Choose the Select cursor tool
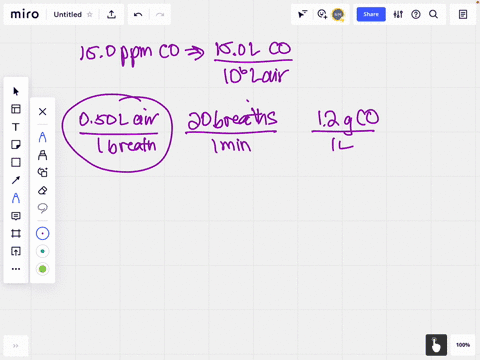480x360 pixels. (x=16, y=91)
